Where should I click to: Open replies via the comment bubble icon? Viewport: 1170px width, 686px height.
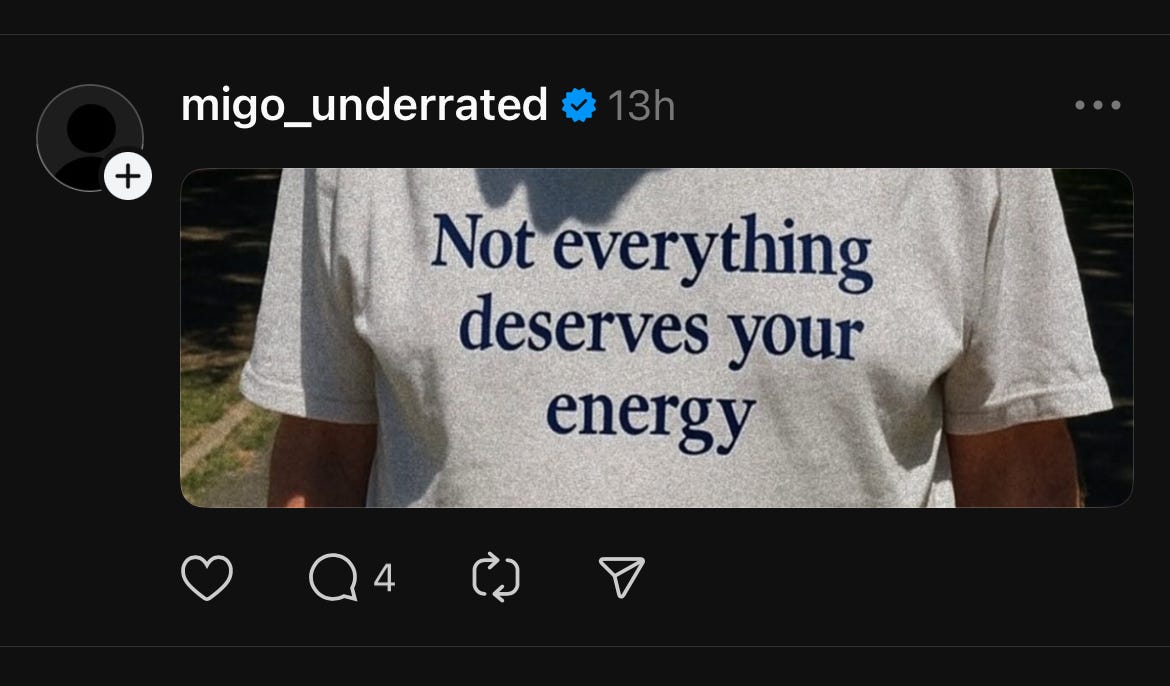pyautogui.click(x=333, y=577)
